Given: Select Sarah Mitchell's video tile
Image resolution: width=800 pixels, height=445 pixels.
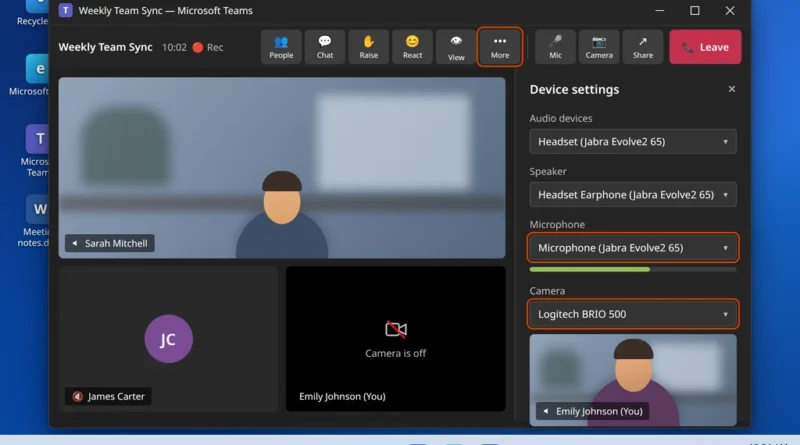Looking at the screenshot, I should click(x=282, y=167).
